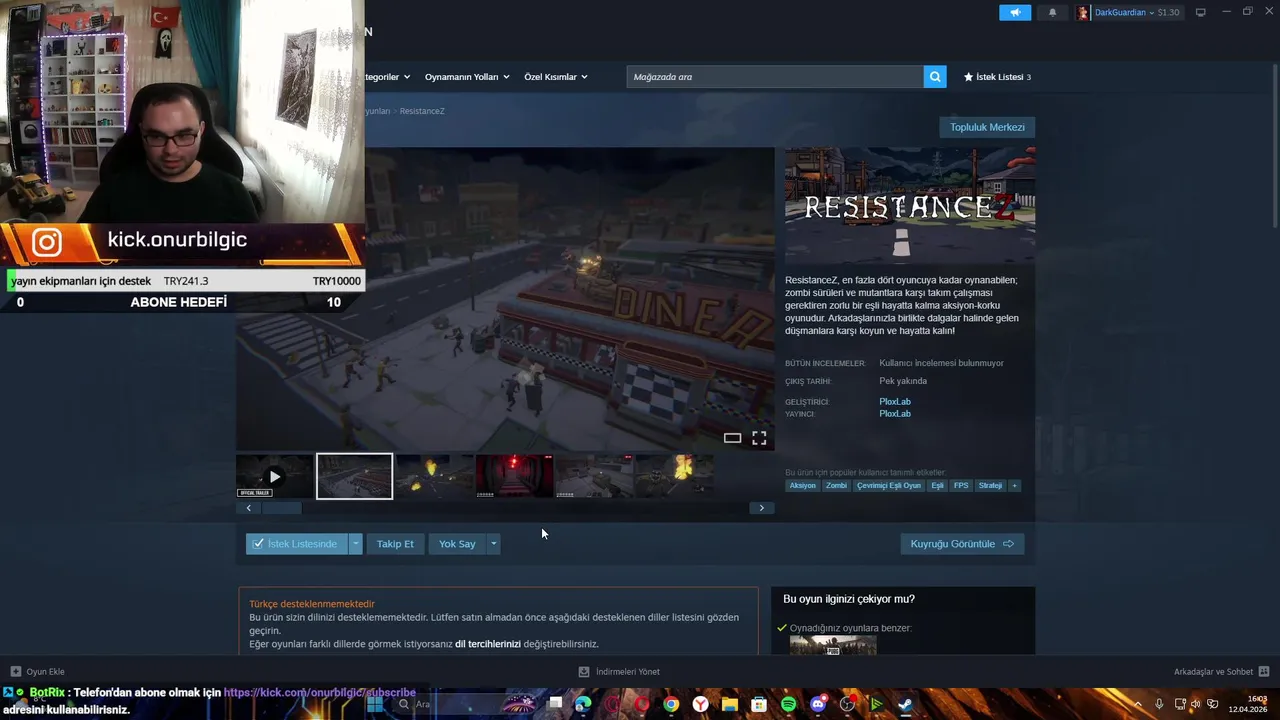
Task: Open Spotify from the taskbar
Action: pyautogui.click(x=788, y=704)
